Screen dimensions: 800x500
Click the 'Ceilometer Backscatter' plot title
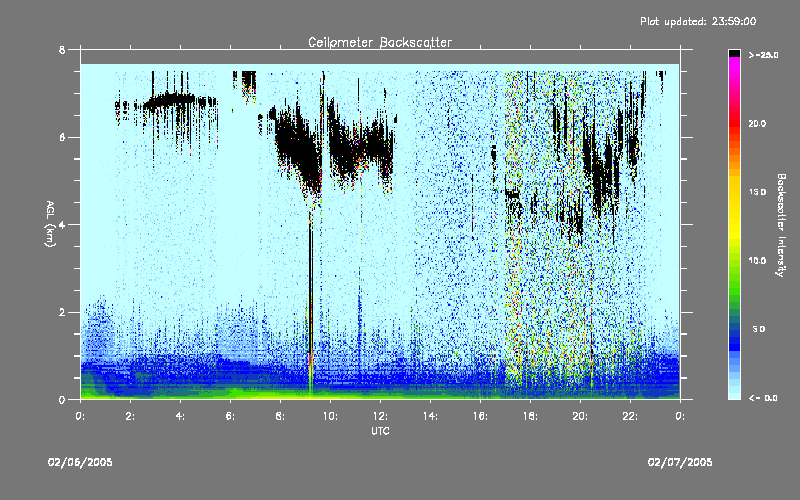pyautogui.click(x=380, y=42)
